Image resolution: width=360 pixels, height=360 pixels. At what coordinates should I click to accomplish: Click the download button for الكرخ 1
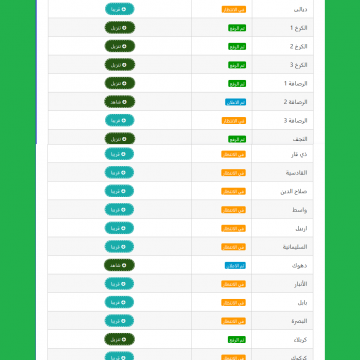[120, 28]
